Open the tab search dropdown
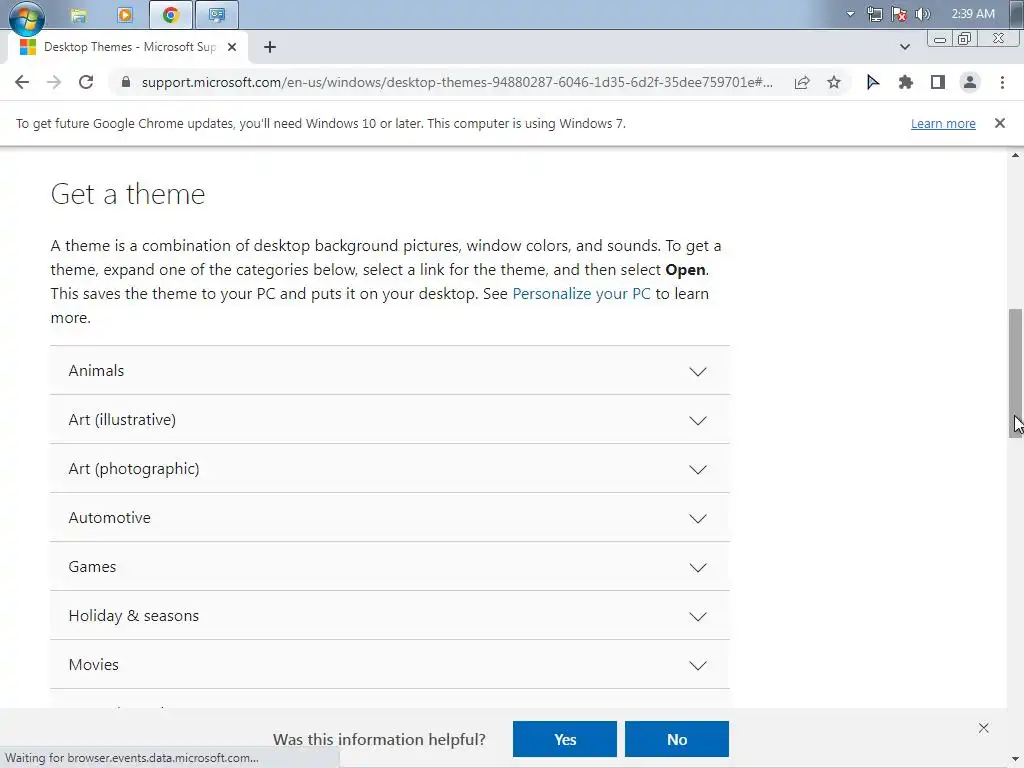 click(x=904, y=47)
